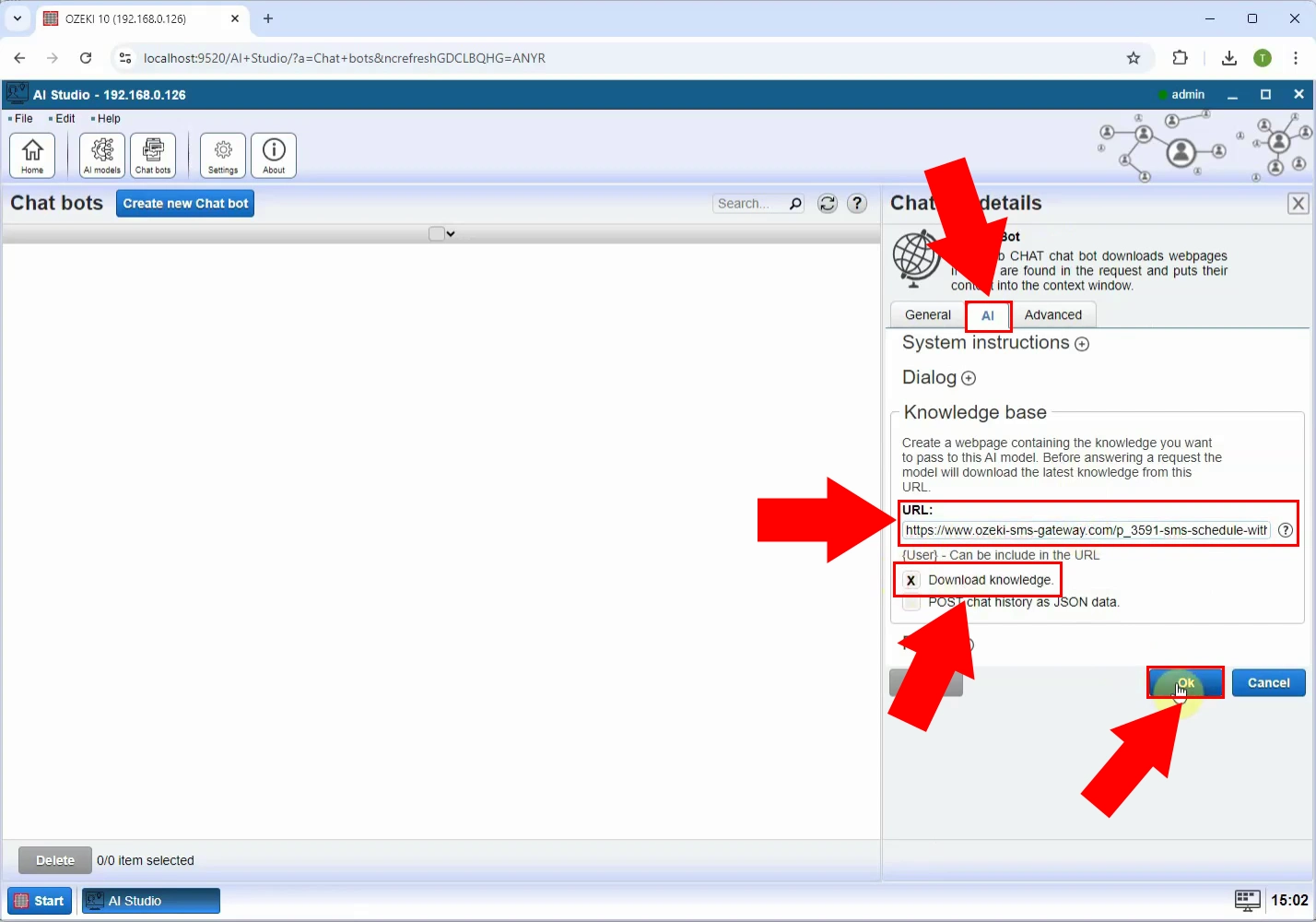Open the list header selection dropdown arrow
The image size is (1316, 922).
coord(451,234)
